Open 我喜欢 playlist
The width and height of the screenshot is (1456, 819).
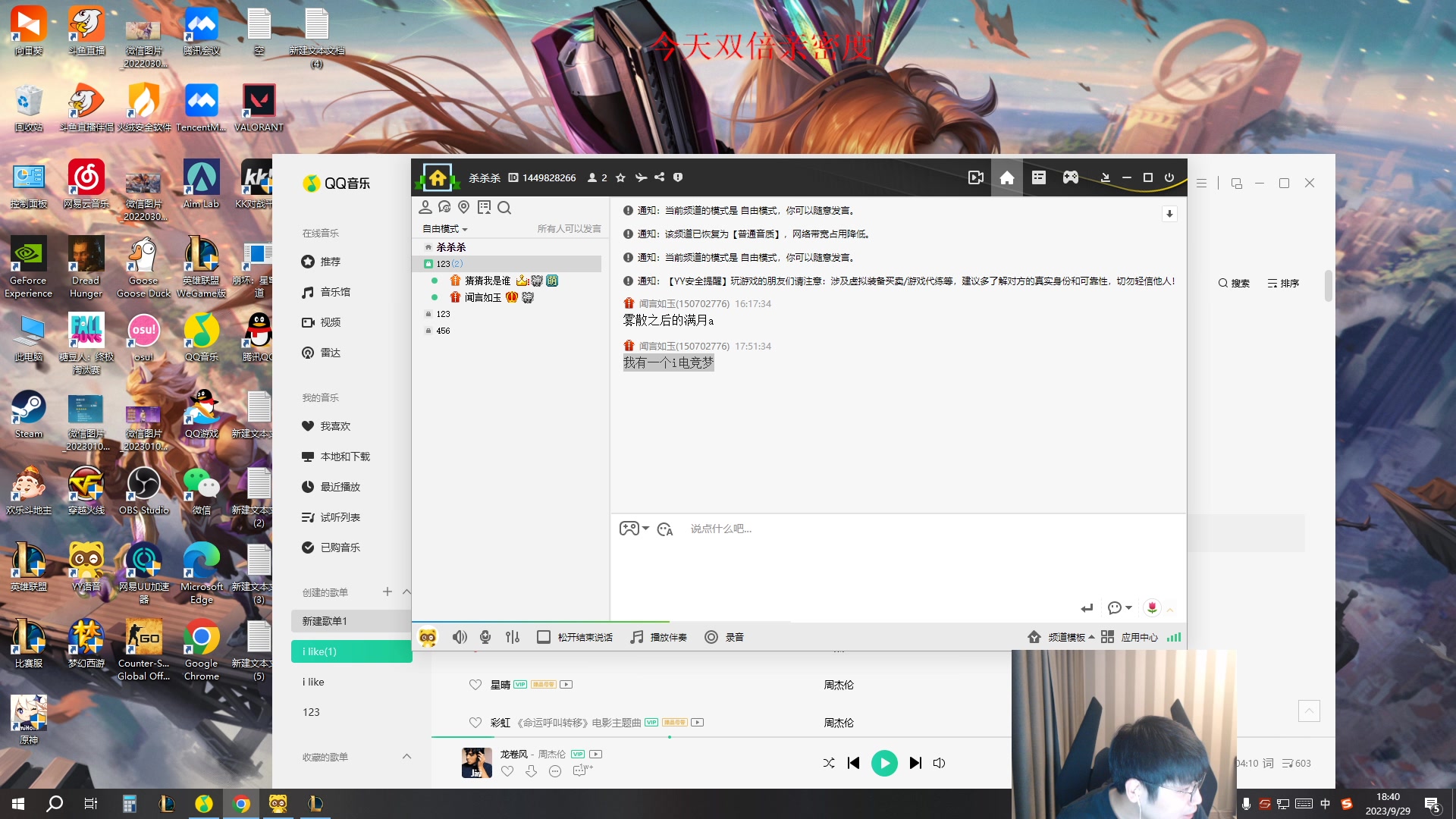coord(326,426)
